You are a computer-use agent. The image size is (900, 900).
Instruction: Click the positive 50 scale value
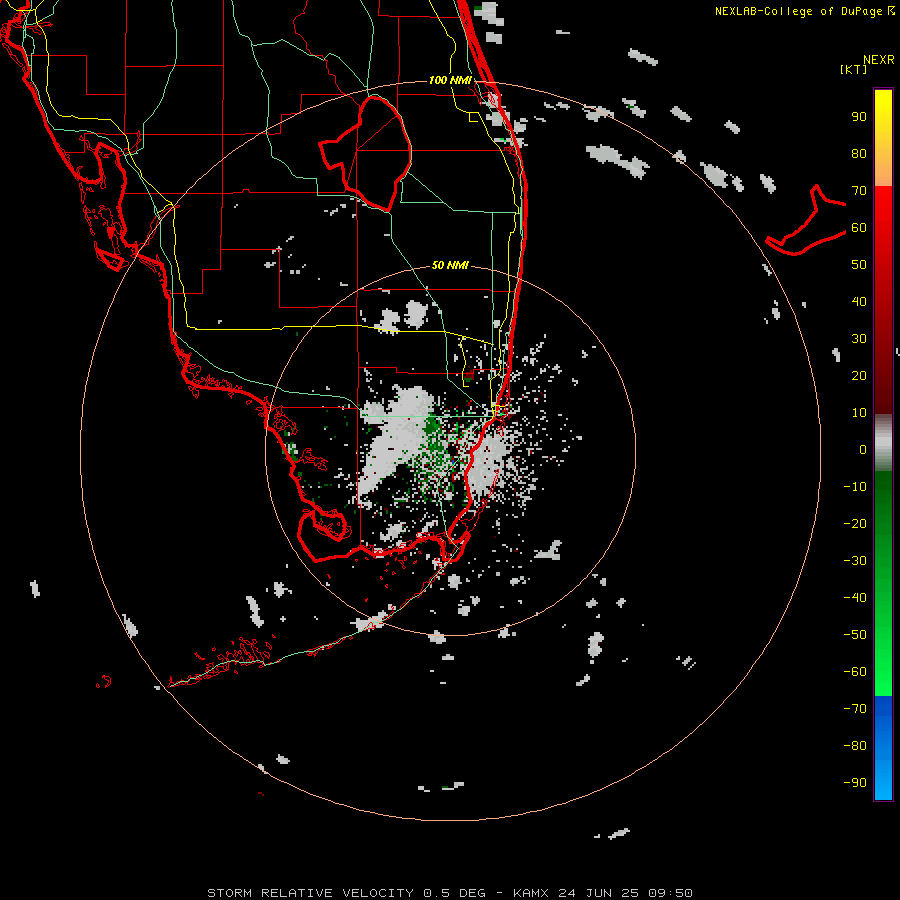coord(859,265)
